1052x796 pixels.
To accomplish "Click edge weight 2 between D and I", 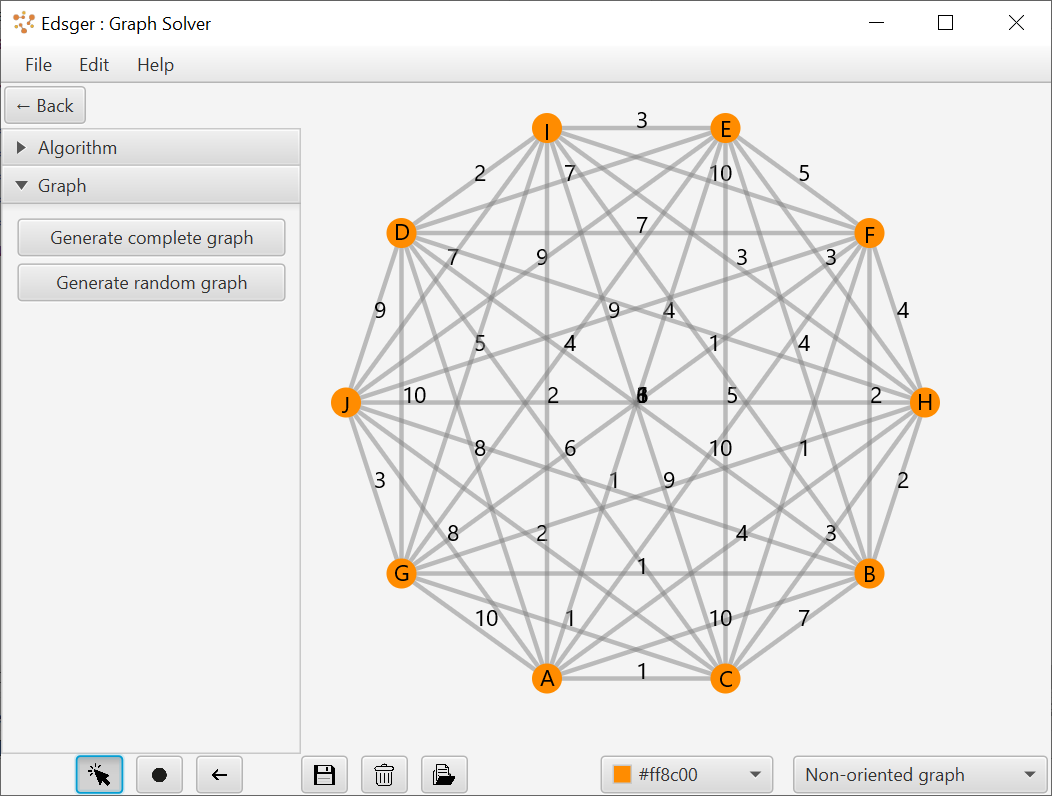I will coord(480,173).
